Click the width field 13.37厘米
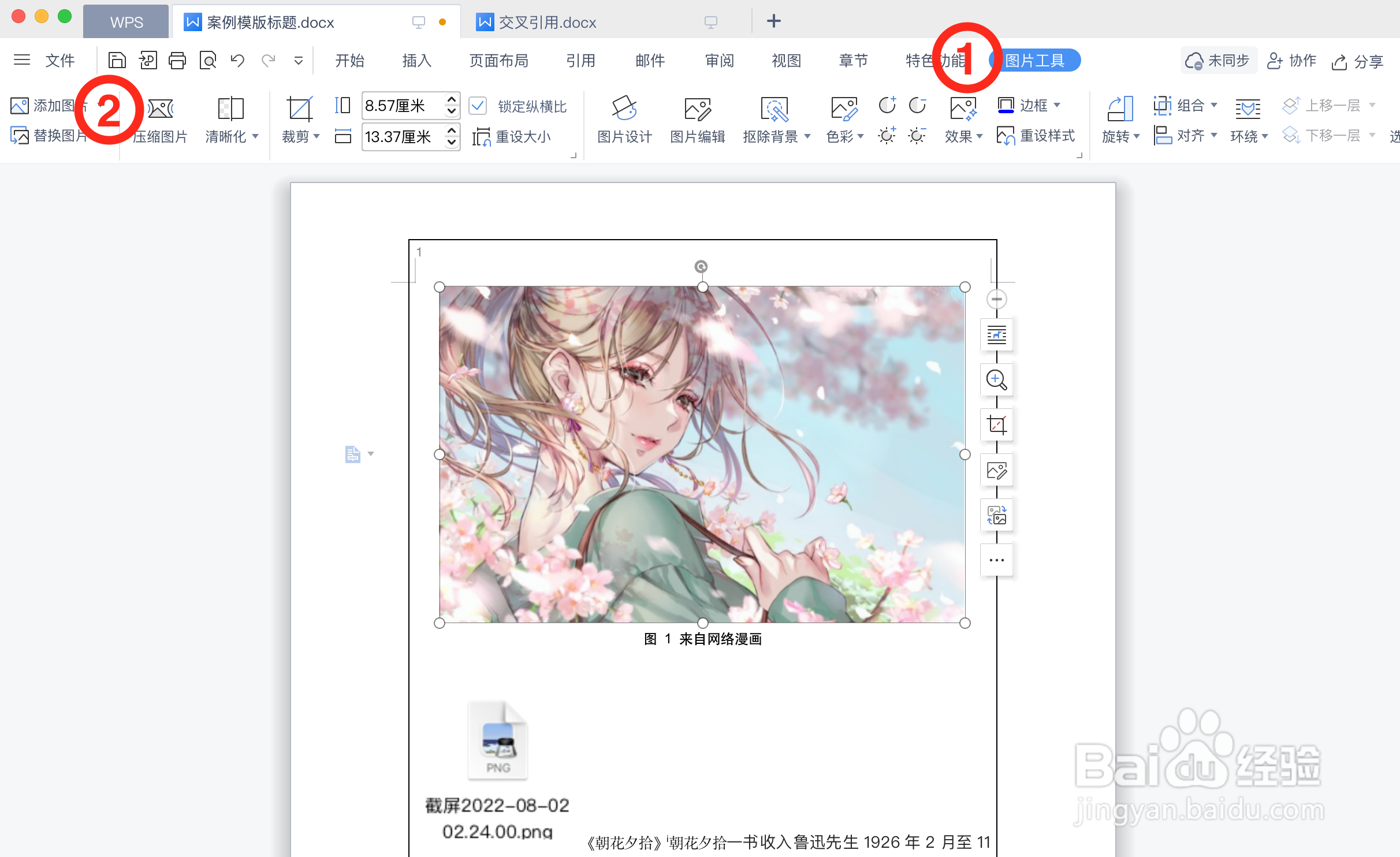Viewport: 1400px width, 857px height. pos(403,137)
